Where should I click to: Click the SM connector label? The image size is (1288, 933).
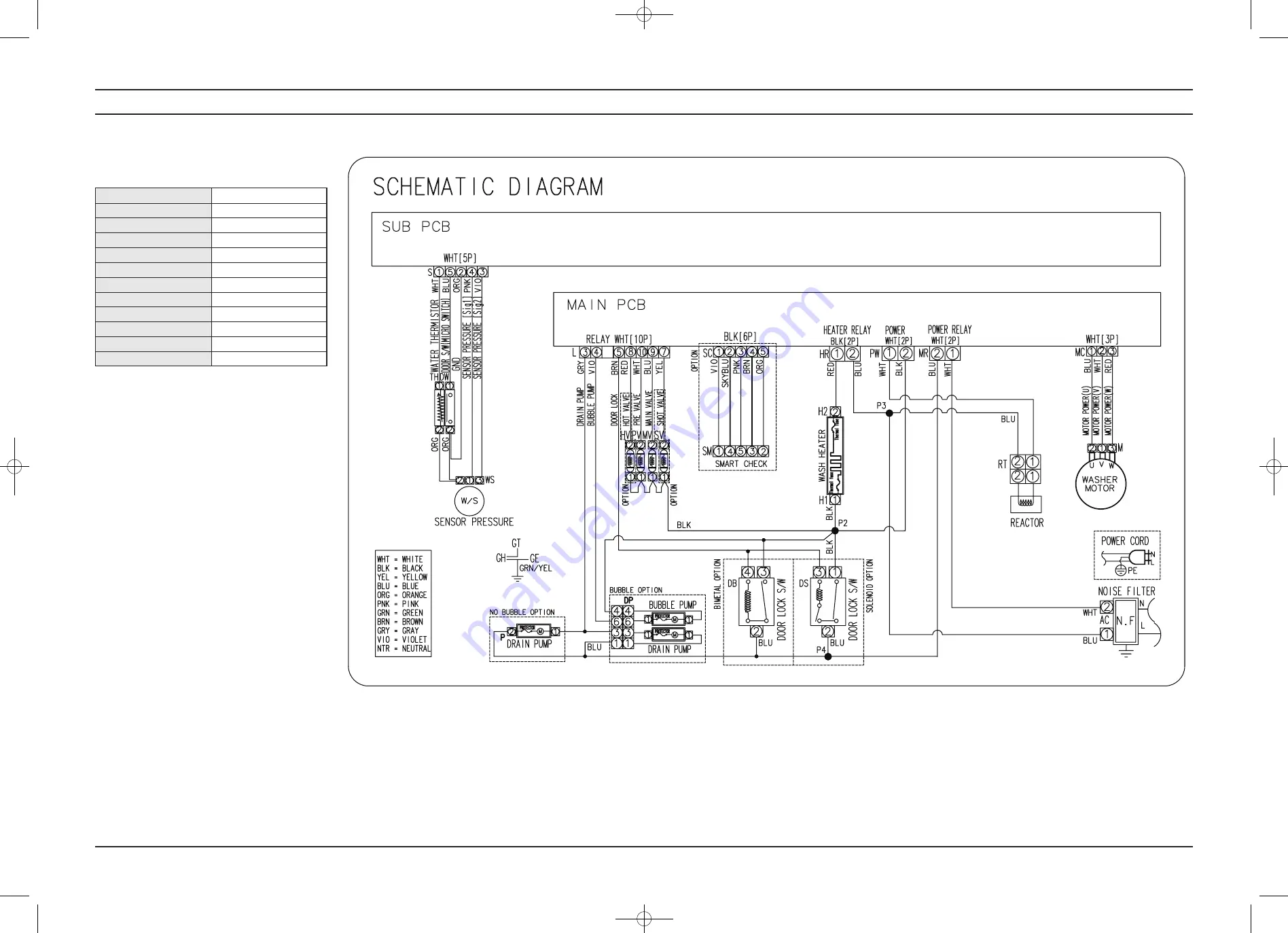707,451
